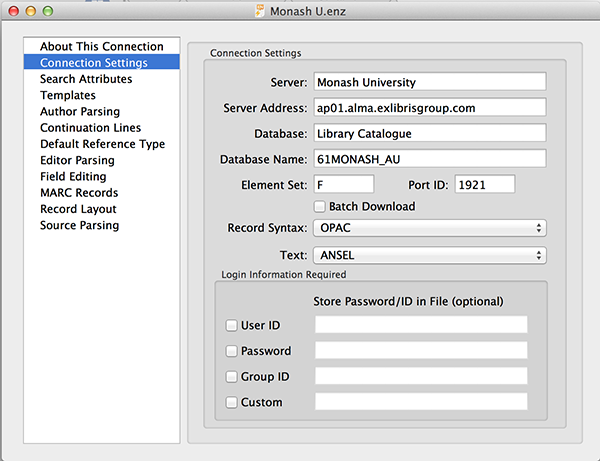The height and width of the screenshot is (461, 600).
Task: Select Editor Parsing item
Action: coord(101,160)
